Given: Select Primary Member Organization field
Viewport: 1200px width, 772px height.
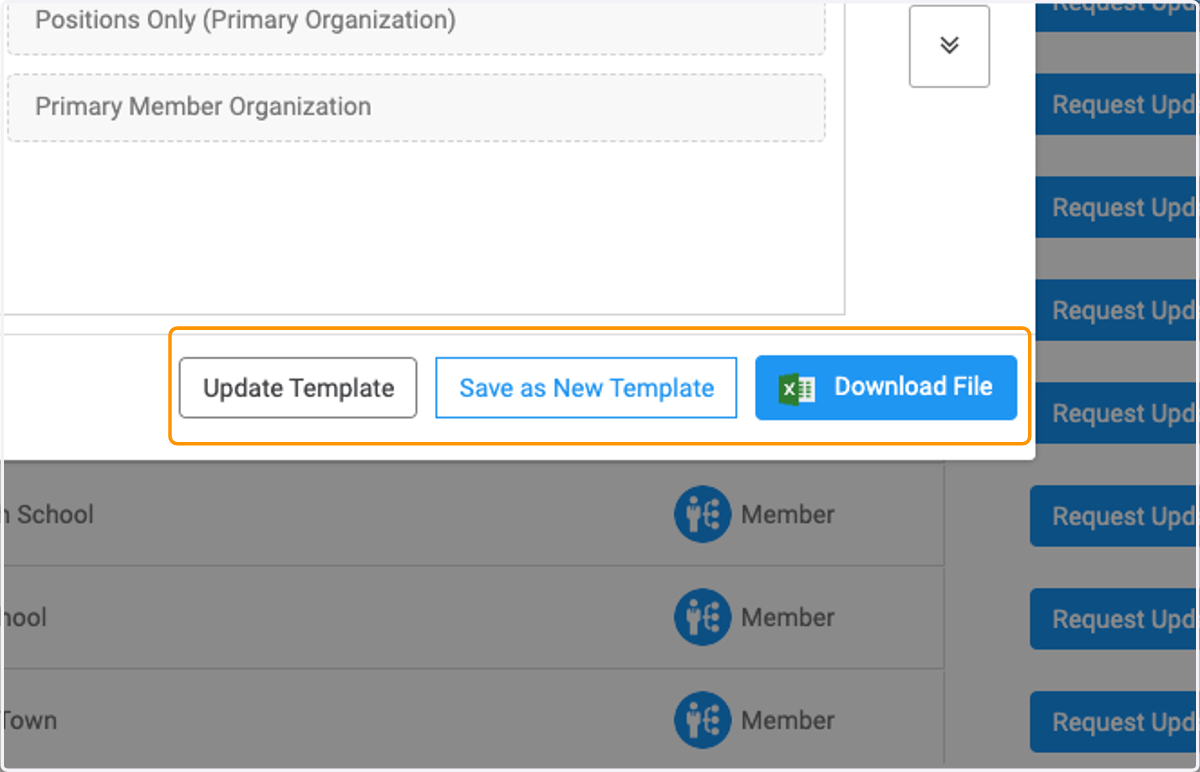Looking at the screenshot, I should tap(416, 107).
